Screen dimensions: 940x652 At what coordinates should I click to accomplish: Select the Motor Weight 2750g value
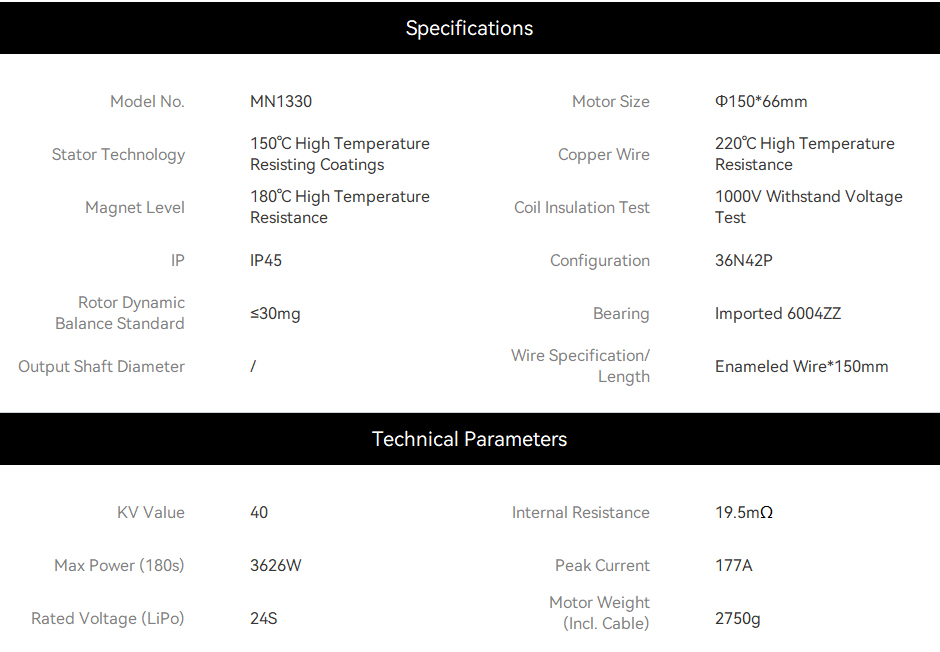tap(737, 618)
